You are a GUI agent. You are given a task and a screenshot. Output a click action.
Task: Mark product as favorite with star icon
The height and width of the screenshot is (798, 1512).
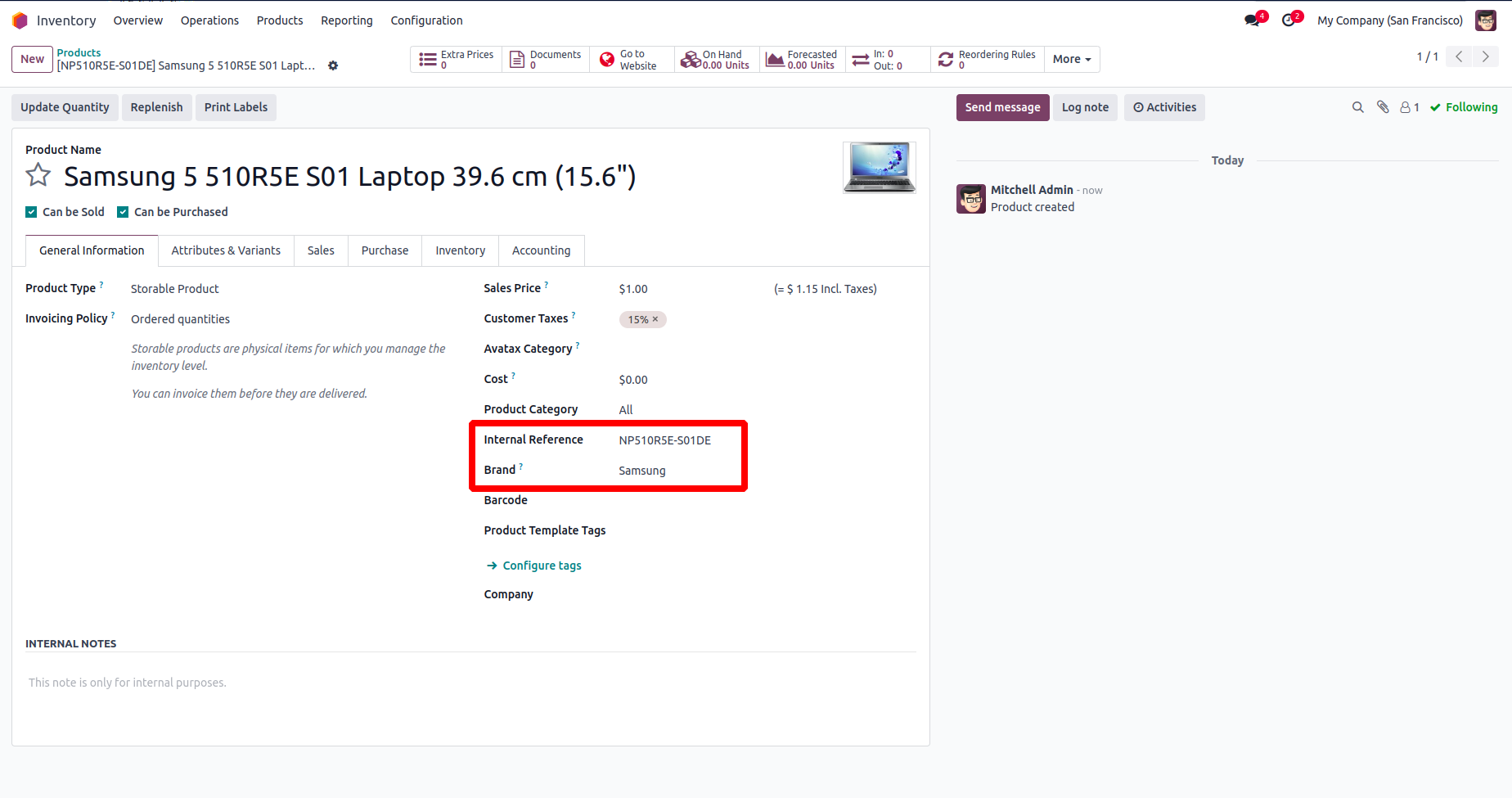[38, 175]
